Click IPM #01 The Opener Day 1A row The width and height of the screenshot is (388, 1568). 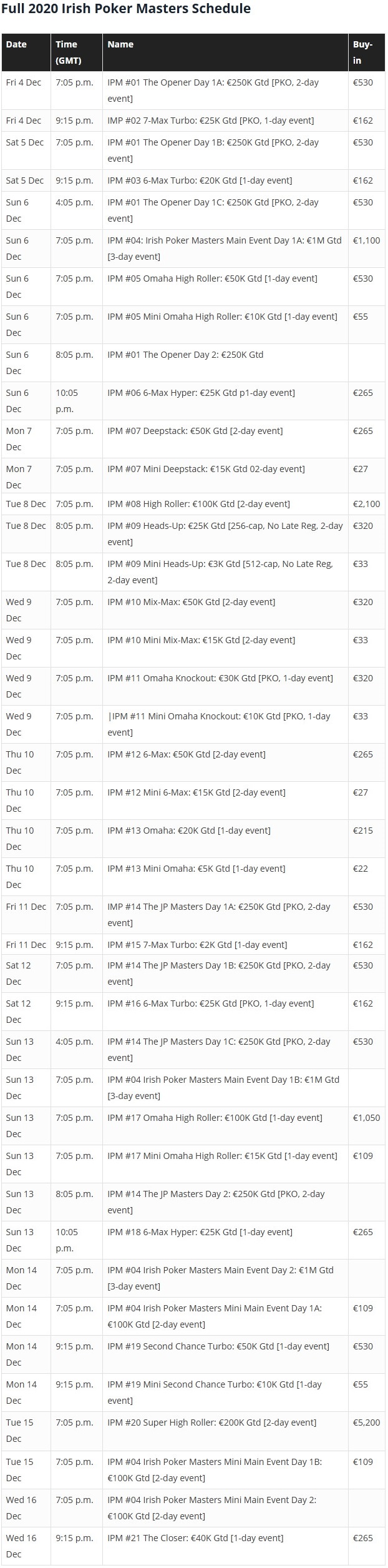tap(193, 91)
